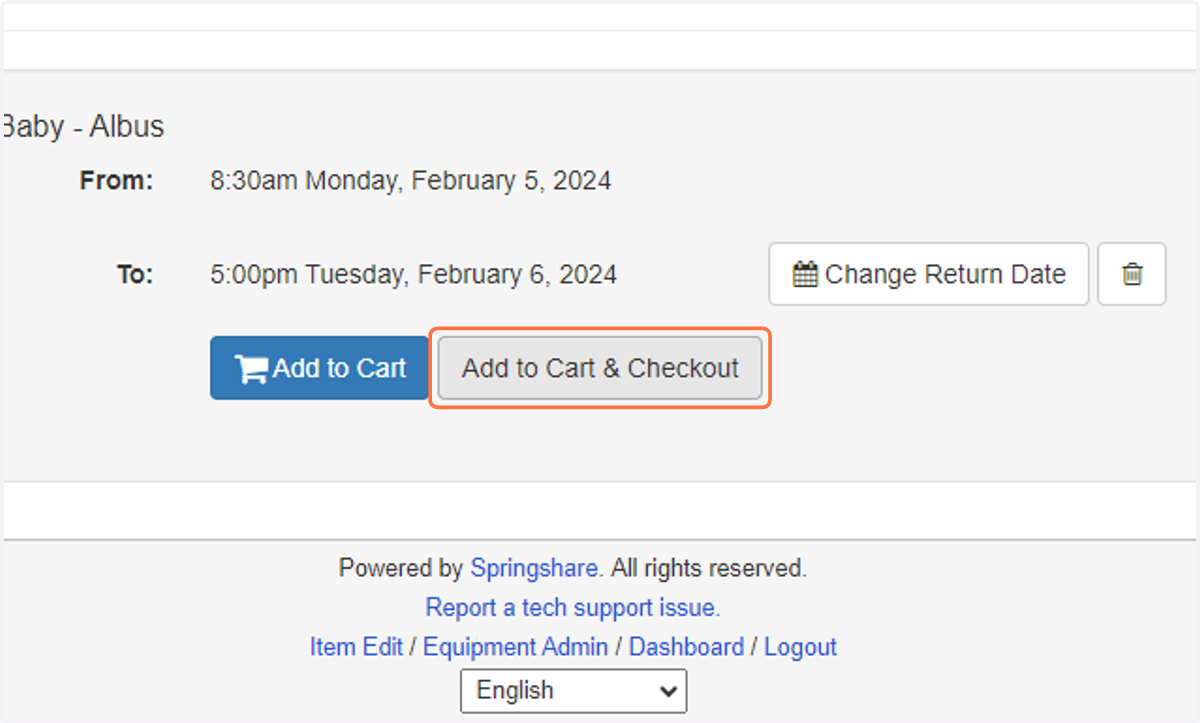
Task: Click the trash can delete icon
Action: [x=1132, y=274]
